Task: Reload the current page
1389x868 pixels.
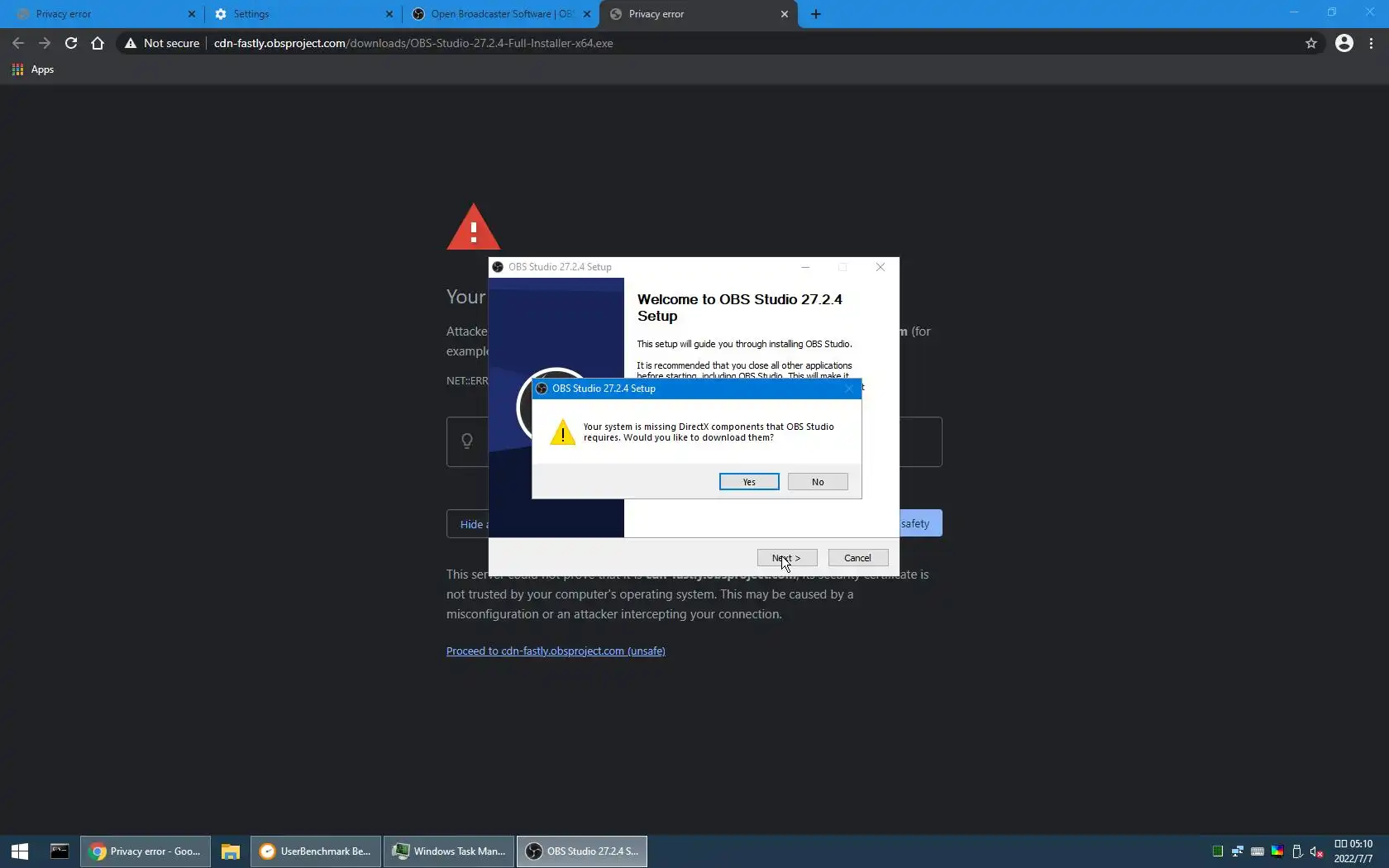Action: tap(71, 43)
